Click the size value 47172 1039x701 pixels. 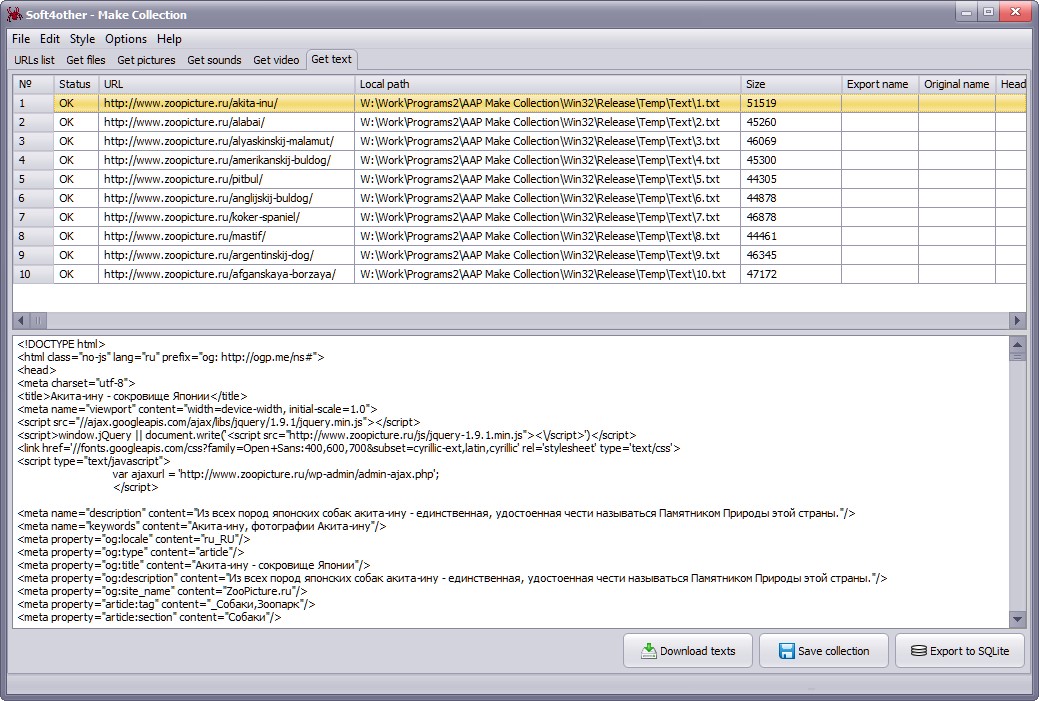pos(761,274)
